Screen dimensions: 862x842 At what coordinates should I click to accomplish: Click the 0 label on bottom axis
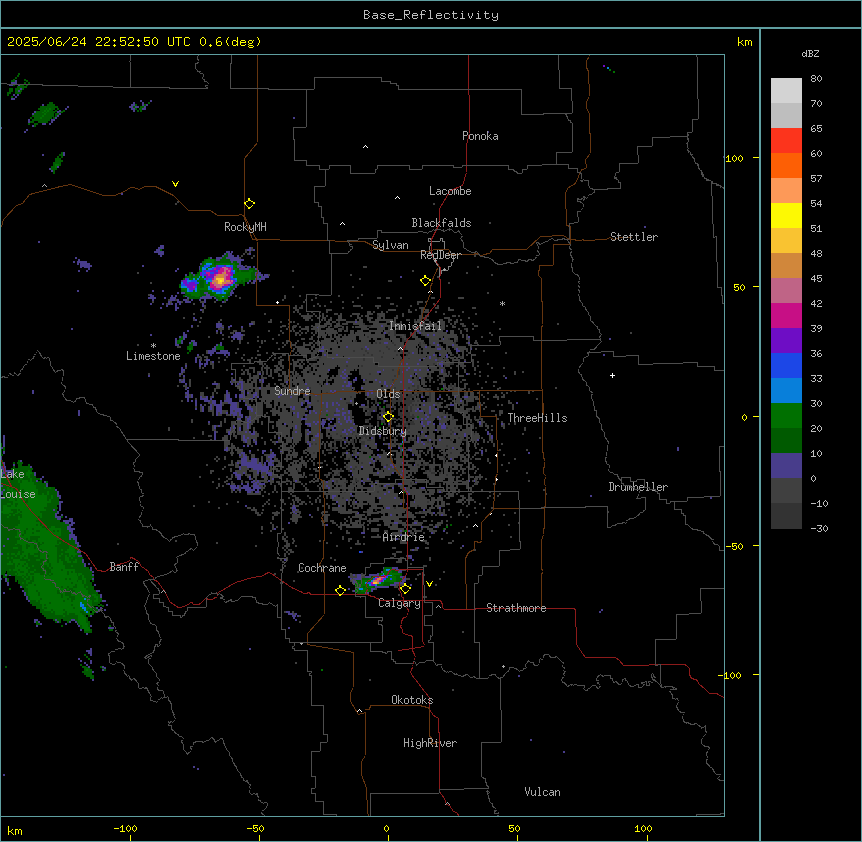click(386, 828)
